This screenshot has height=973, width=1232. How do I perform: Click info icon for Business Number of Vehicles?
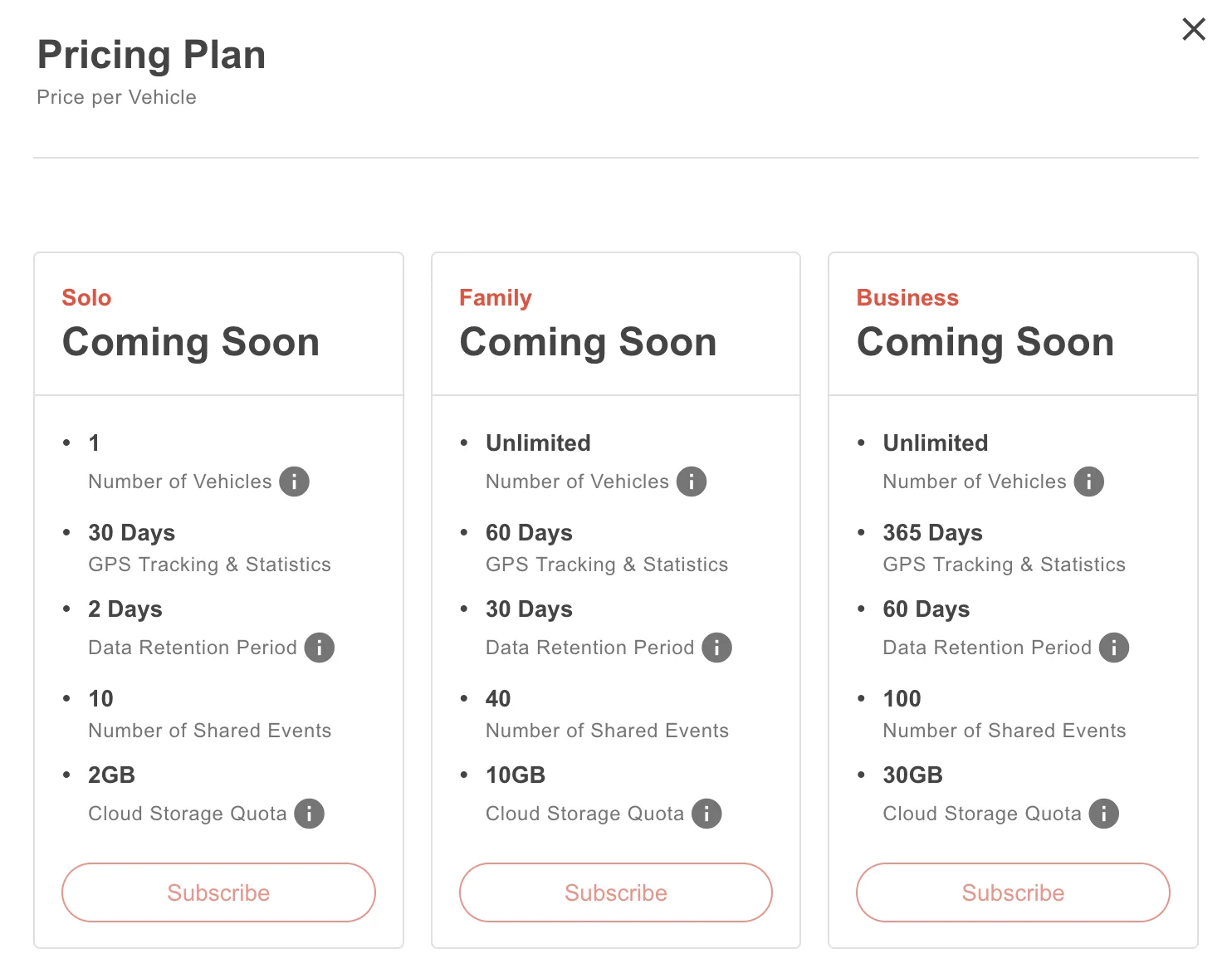[1089, 482]
